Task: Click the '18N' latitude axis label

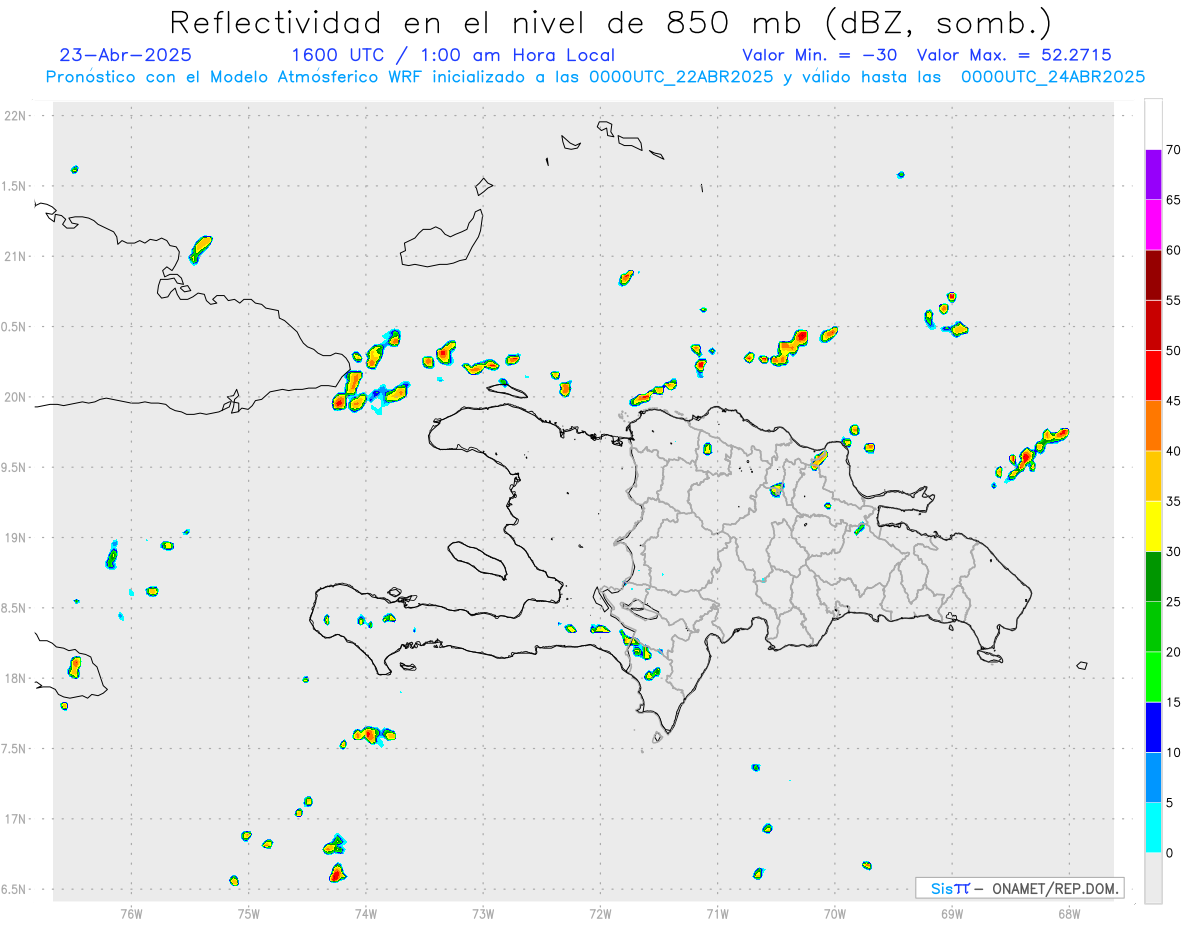Action: tap(17, 679)
